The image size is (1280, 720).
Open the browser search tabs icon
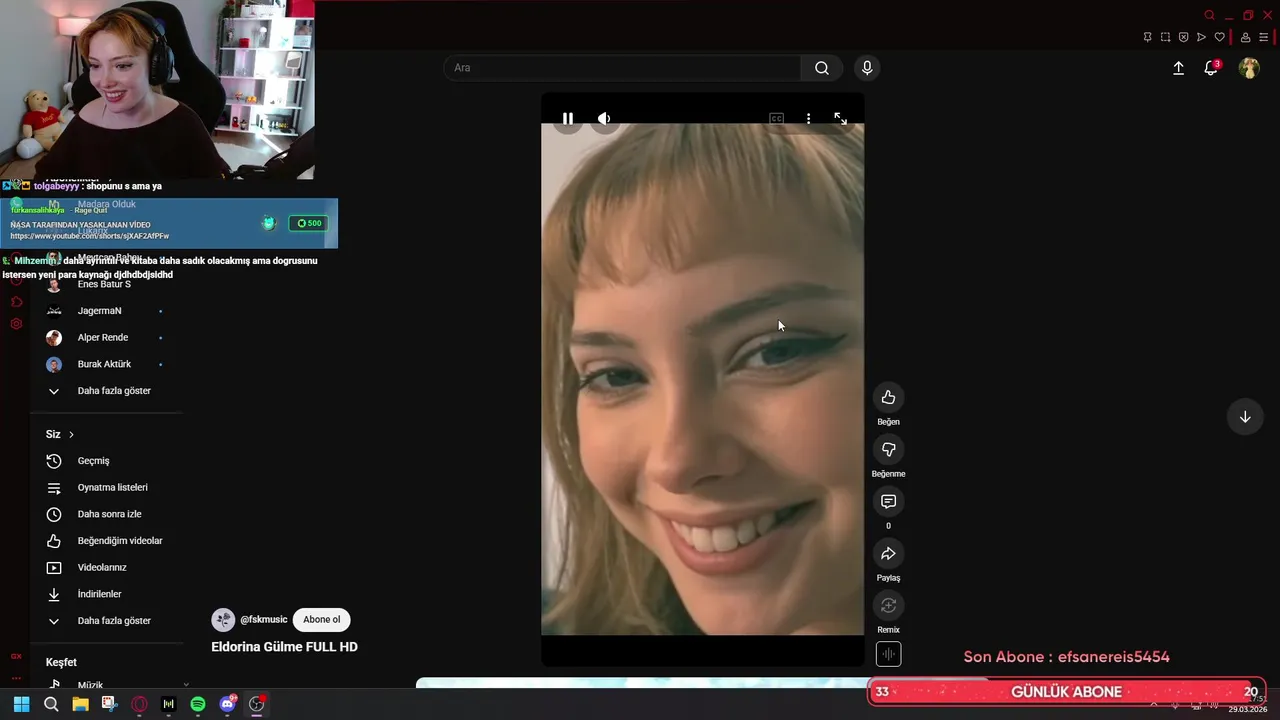(1209, 15)
